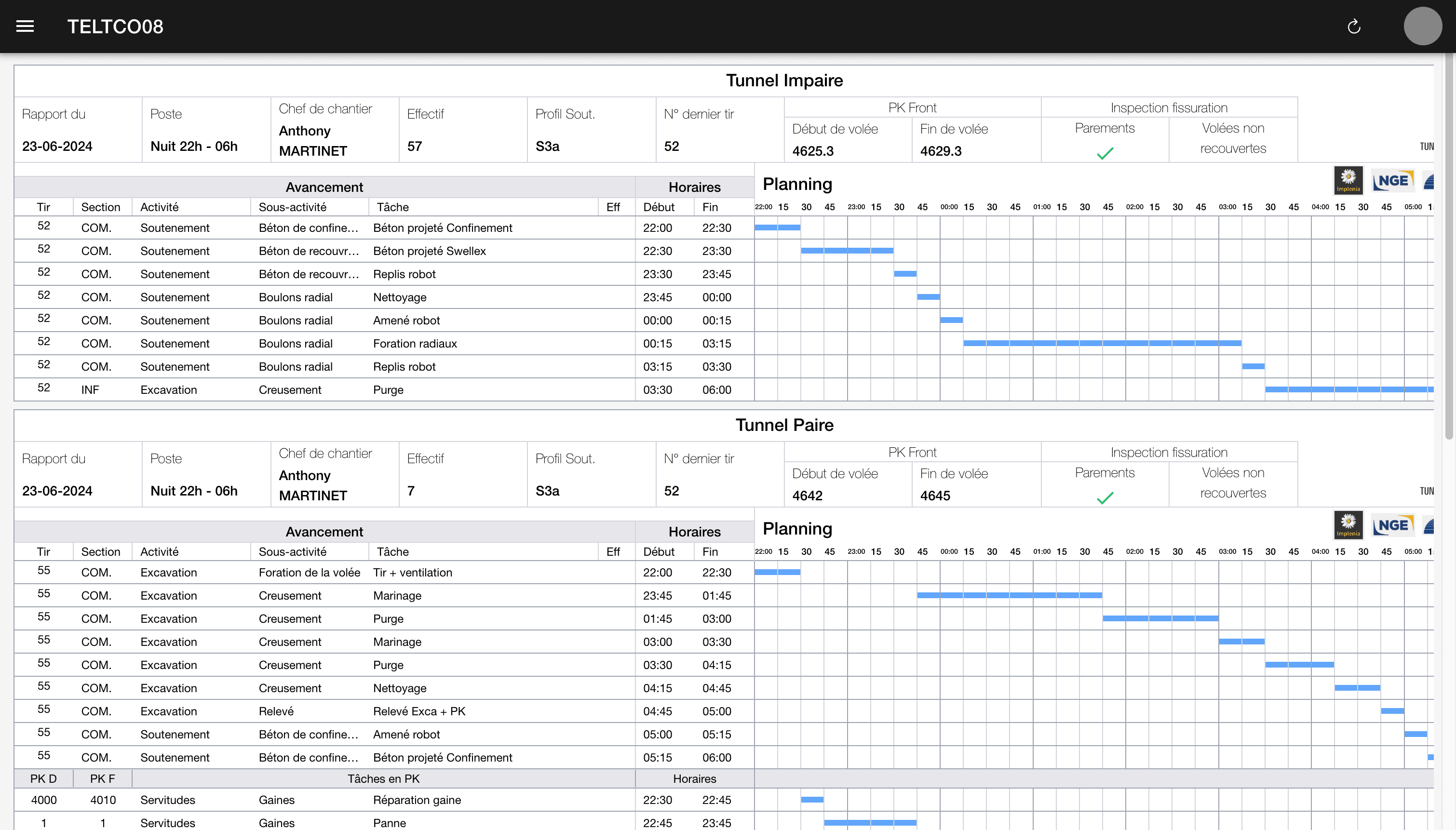Click NGE logo in Tunnel Impaire planning
The width and height of the screenshot is (1456, 830).
(1393, 181)
